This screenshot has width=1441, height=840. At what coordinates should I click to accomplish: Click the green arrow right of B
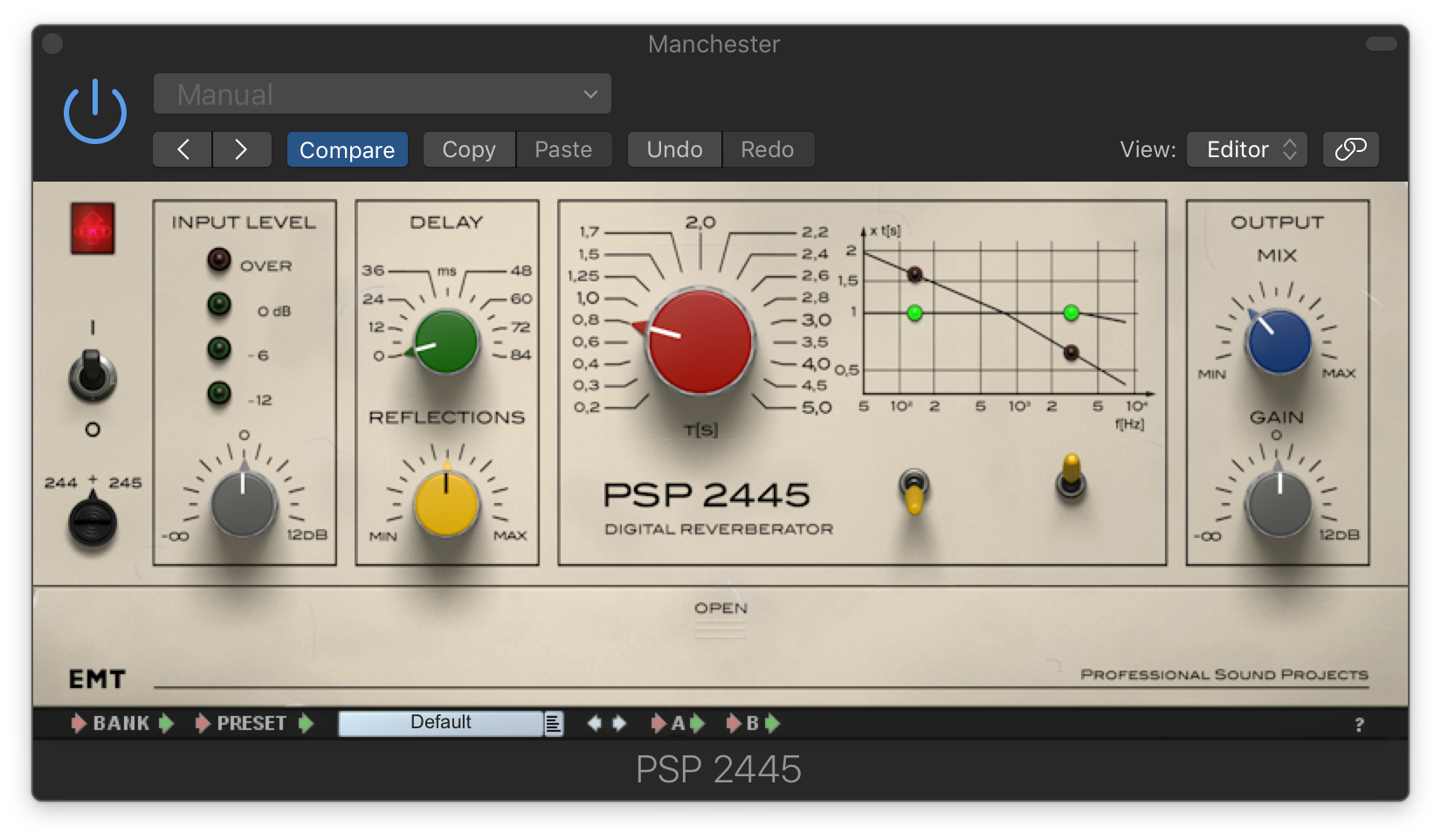[772, 723]
